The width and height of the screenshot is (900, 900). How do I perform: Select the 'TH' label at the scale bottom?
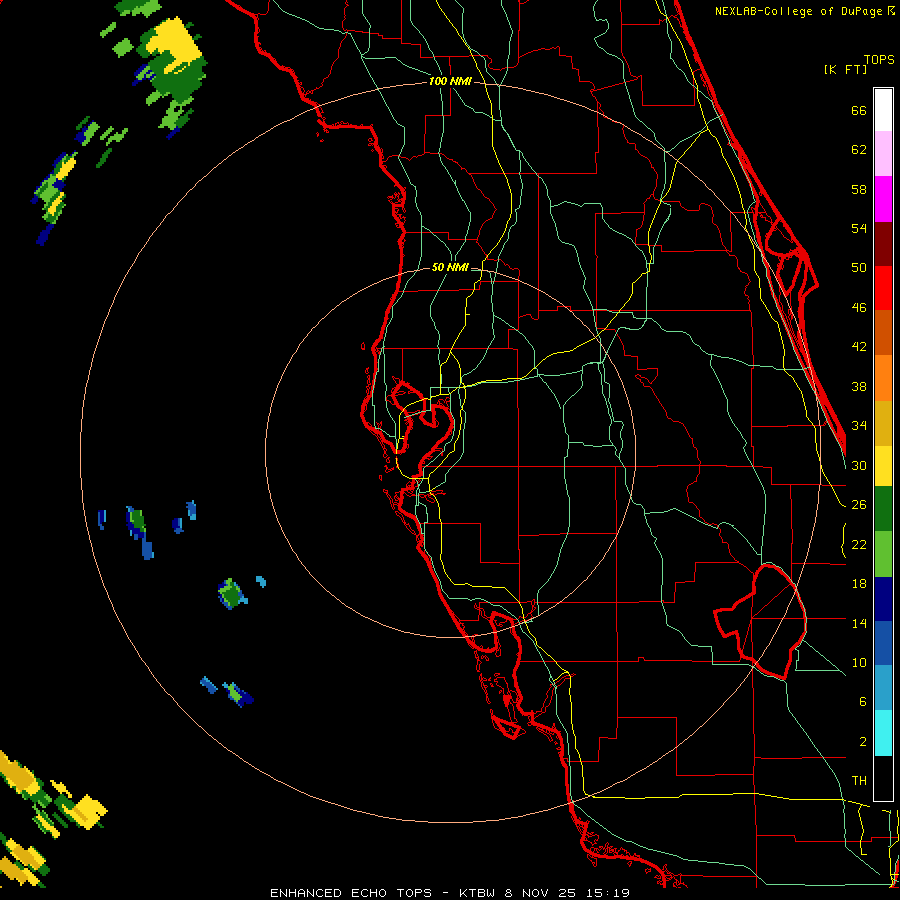point(859,781)
